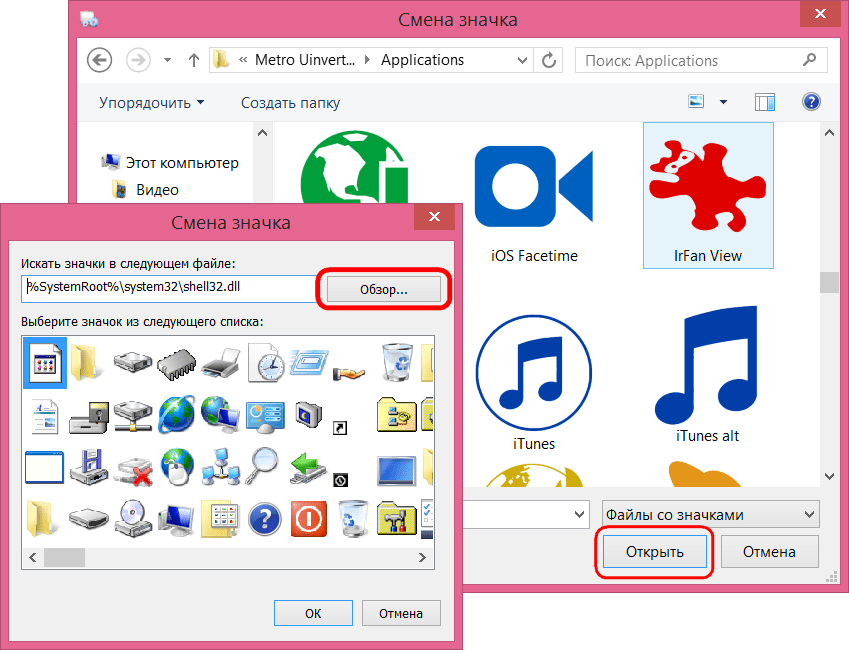Choose the floppy drive icon
Viewport: 849px width, 650px height.
(x=89, y=467)
